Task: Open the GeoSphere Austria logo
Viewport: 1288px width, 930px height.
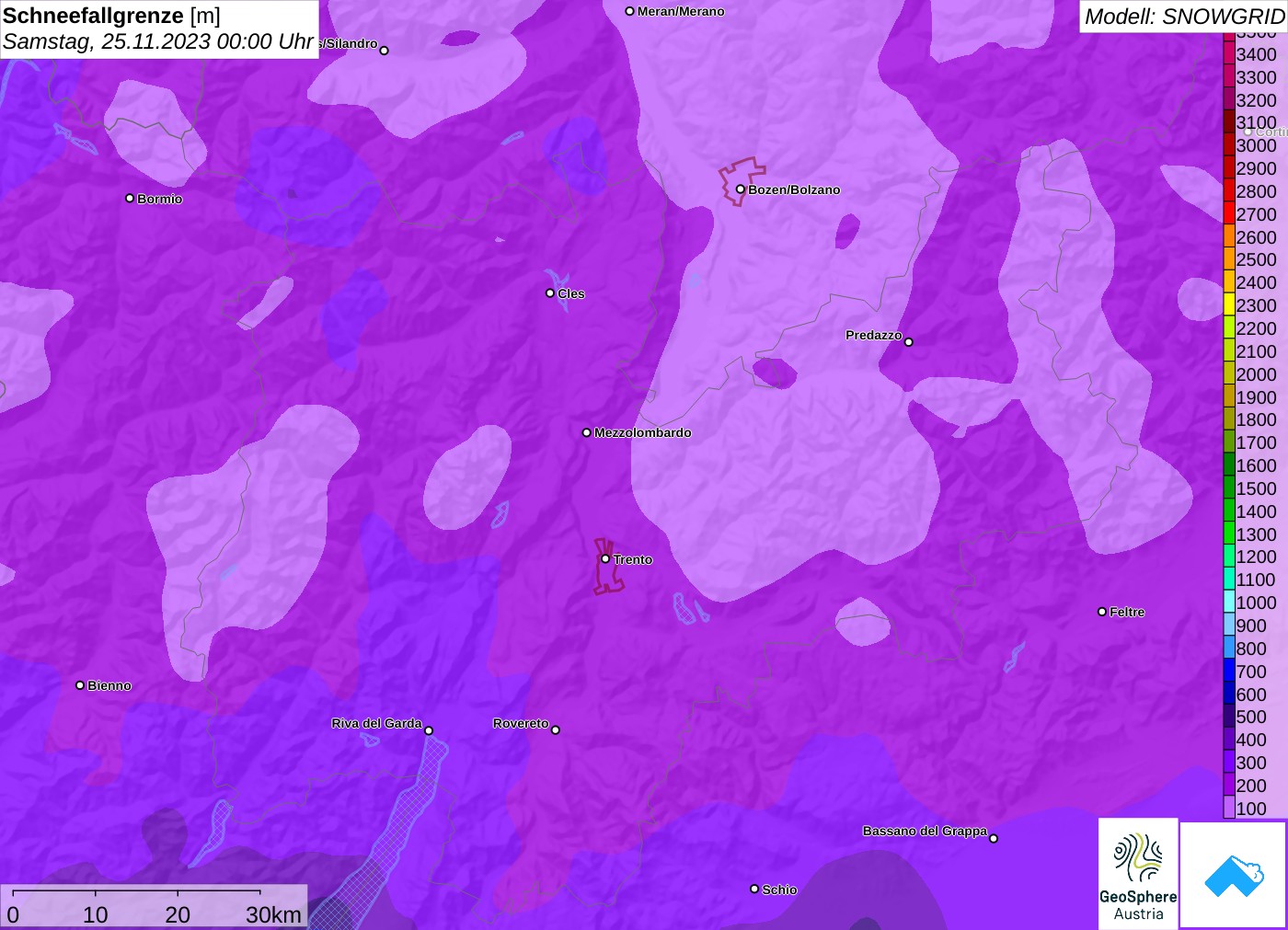Action: [1138, 874]
